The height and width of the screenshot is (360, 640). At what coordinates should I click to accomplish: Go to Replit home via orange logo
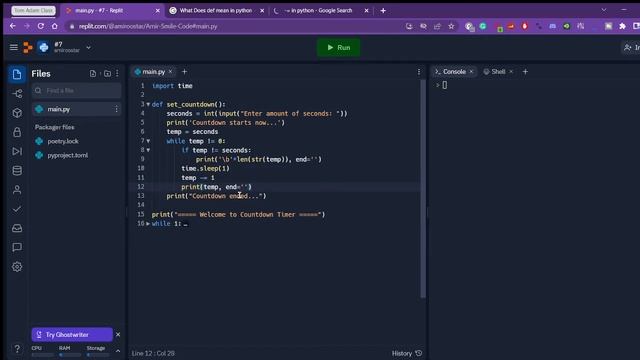28,47
